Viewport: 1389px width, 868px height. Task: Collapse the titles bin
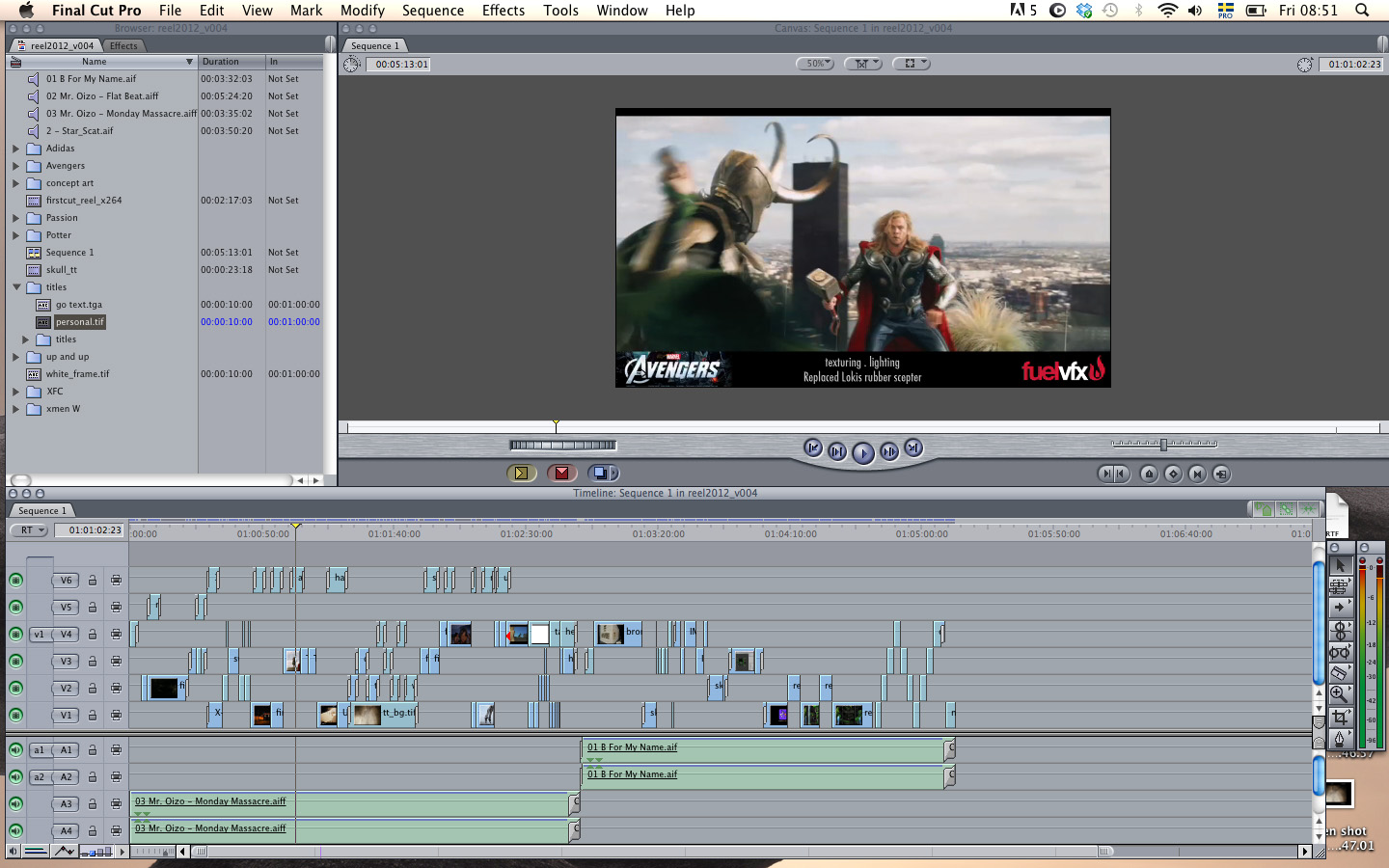(x=16, y=287)
